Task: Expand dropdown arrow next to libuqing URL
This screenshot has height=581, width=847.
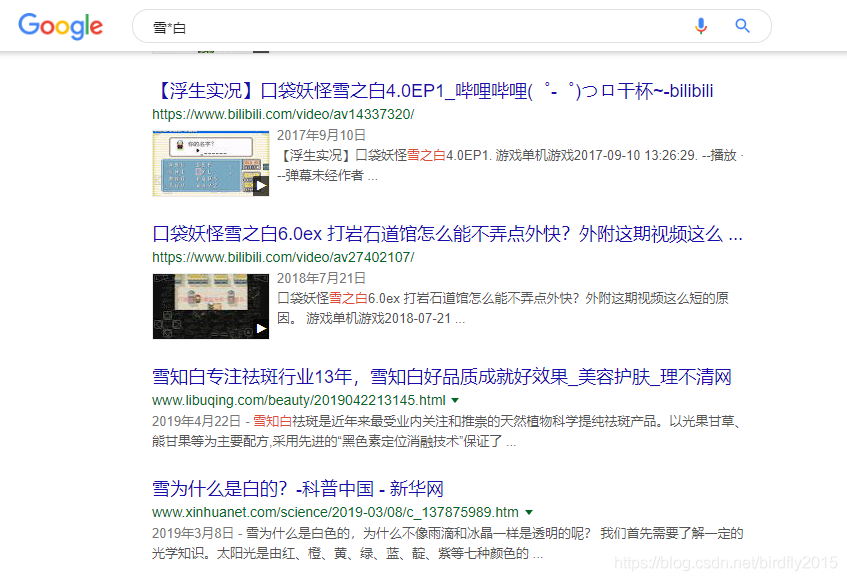Action: coord(455,401)
